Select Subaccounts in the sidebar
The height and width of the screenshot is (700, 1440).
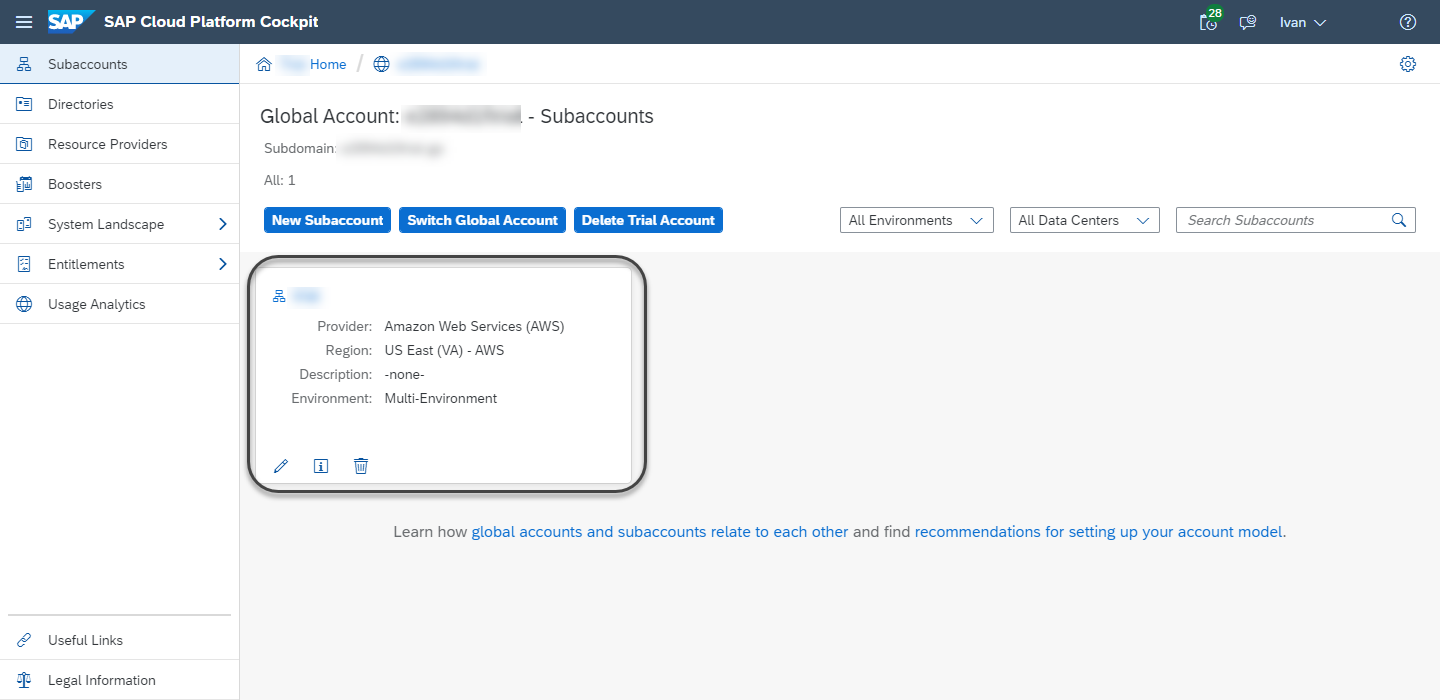(x=120, y=64)
